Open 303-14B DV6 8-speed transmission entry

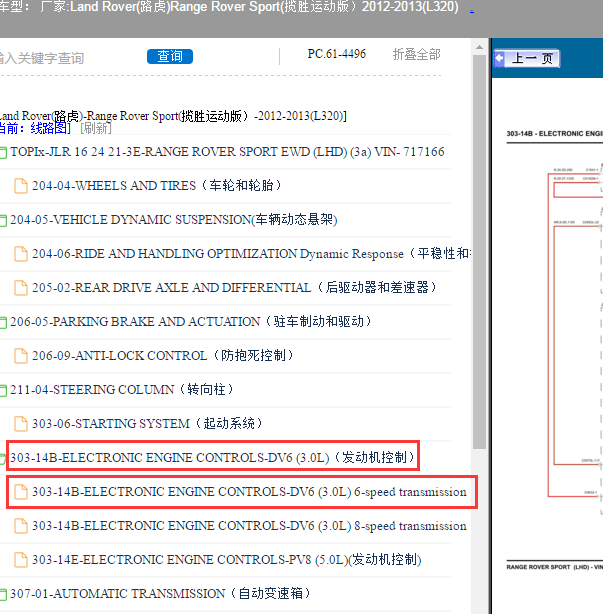(249, 526)
